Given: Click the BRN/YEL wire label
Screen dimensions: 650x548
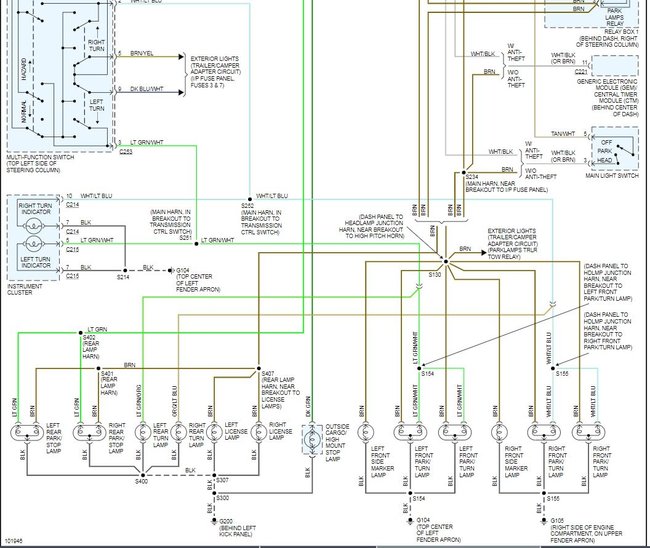Looking at the screenshot, I should (142, 53).
